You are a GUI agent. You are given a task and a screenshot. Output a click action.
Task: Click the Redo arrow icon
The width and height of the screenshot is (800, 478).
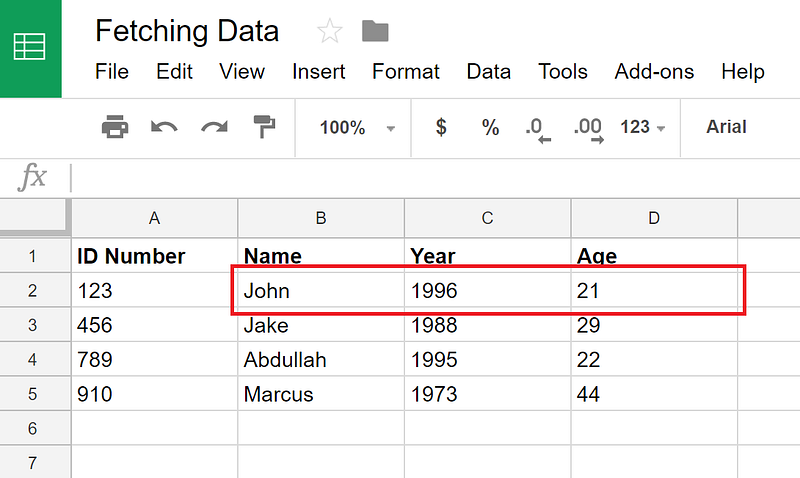[214, 128]
